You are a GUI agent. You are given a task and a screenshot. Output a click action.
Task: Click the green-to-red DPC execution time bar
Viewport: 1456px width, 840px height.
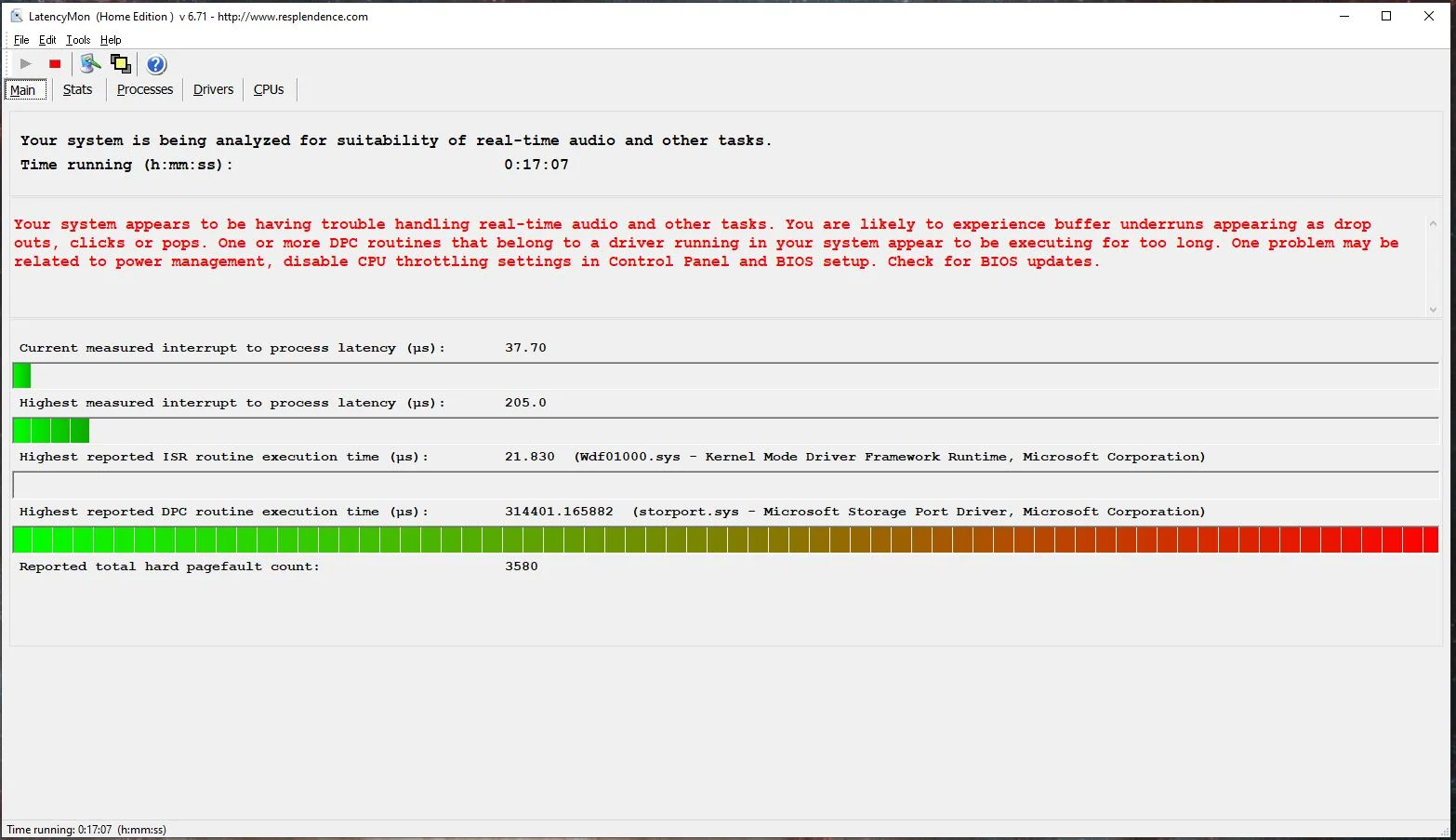(725, 540)
